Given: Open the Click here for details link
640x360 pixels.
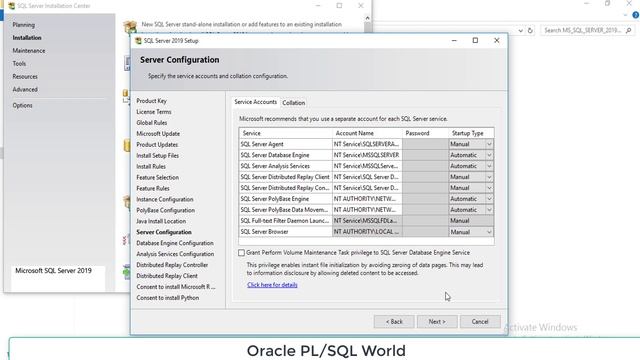Looking at the screenshot, I should click(x=272, y=285).
